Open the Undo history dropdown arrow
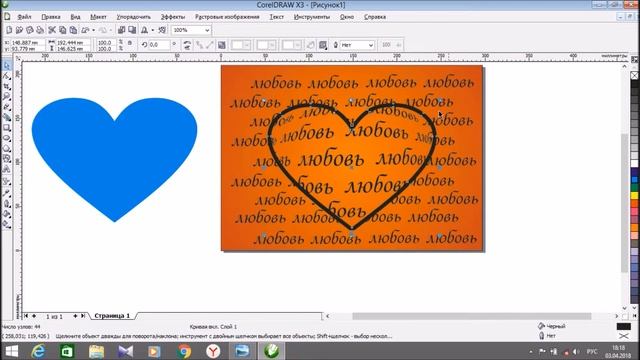 coord(93,30)
